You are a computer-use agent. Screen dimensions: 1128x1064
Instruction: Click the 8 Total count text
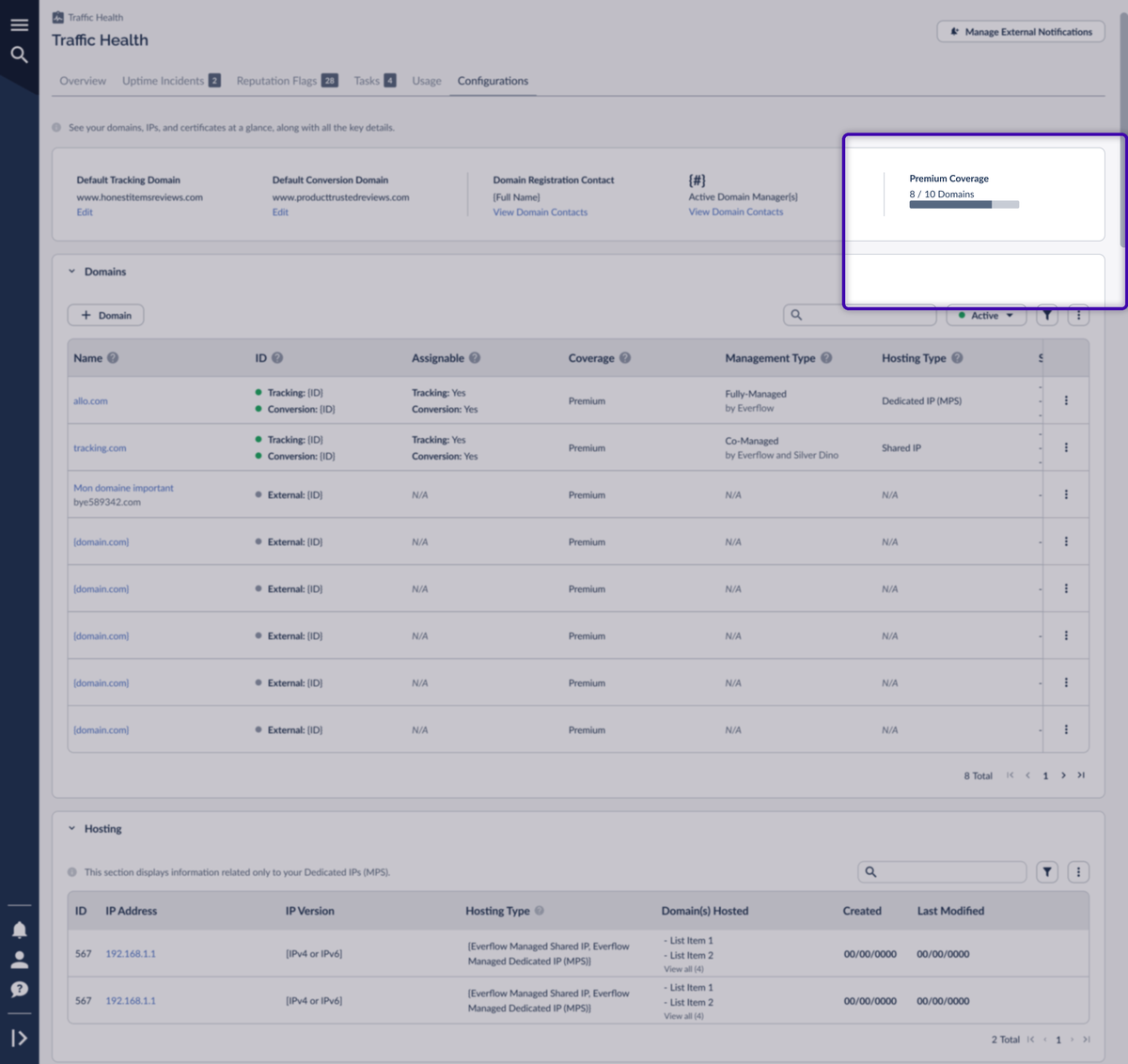pyautogui.click(x=978, y=775)
